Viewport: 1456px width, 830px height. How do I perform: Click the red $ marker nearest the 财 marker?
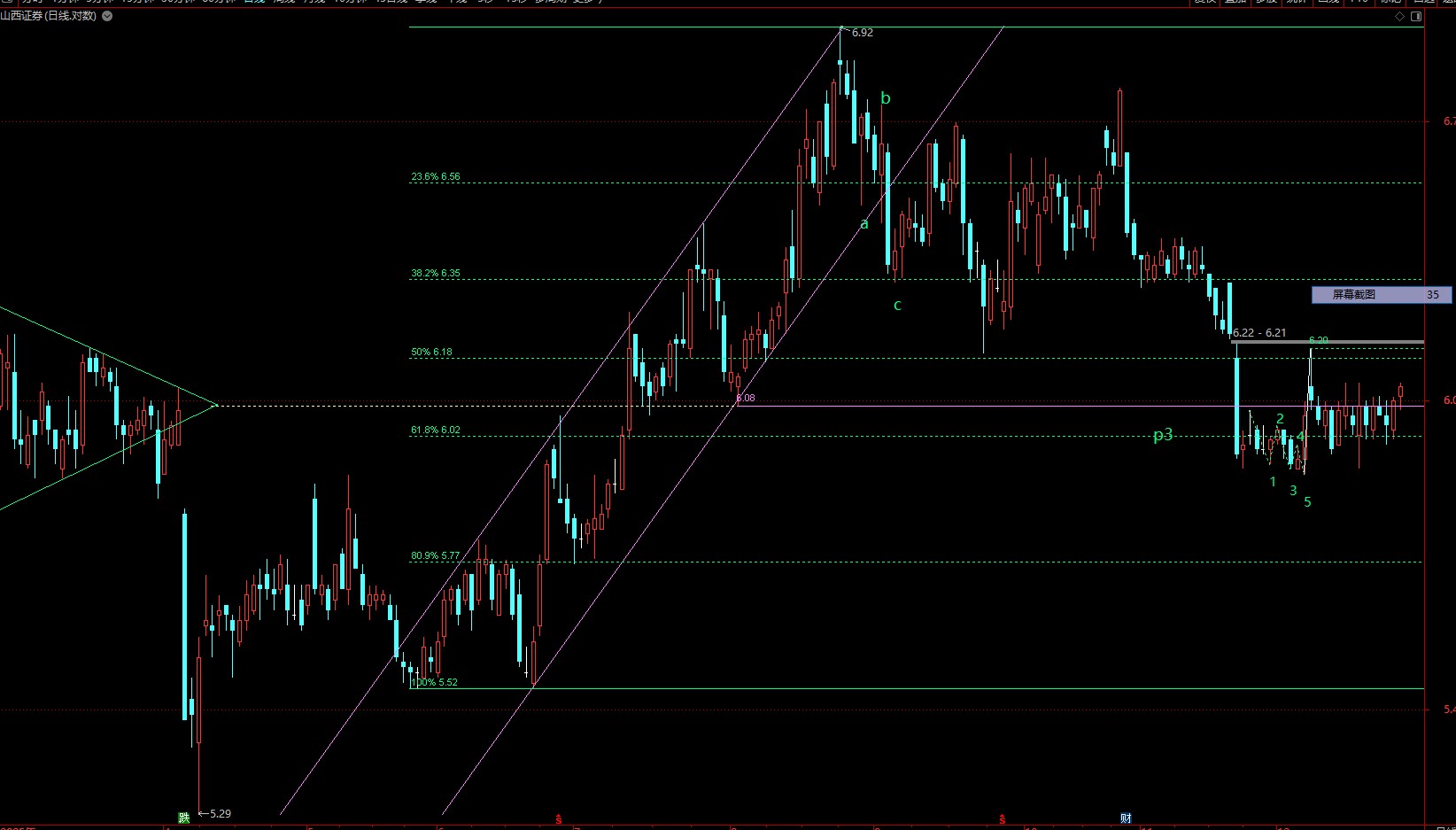[1003, 818]
